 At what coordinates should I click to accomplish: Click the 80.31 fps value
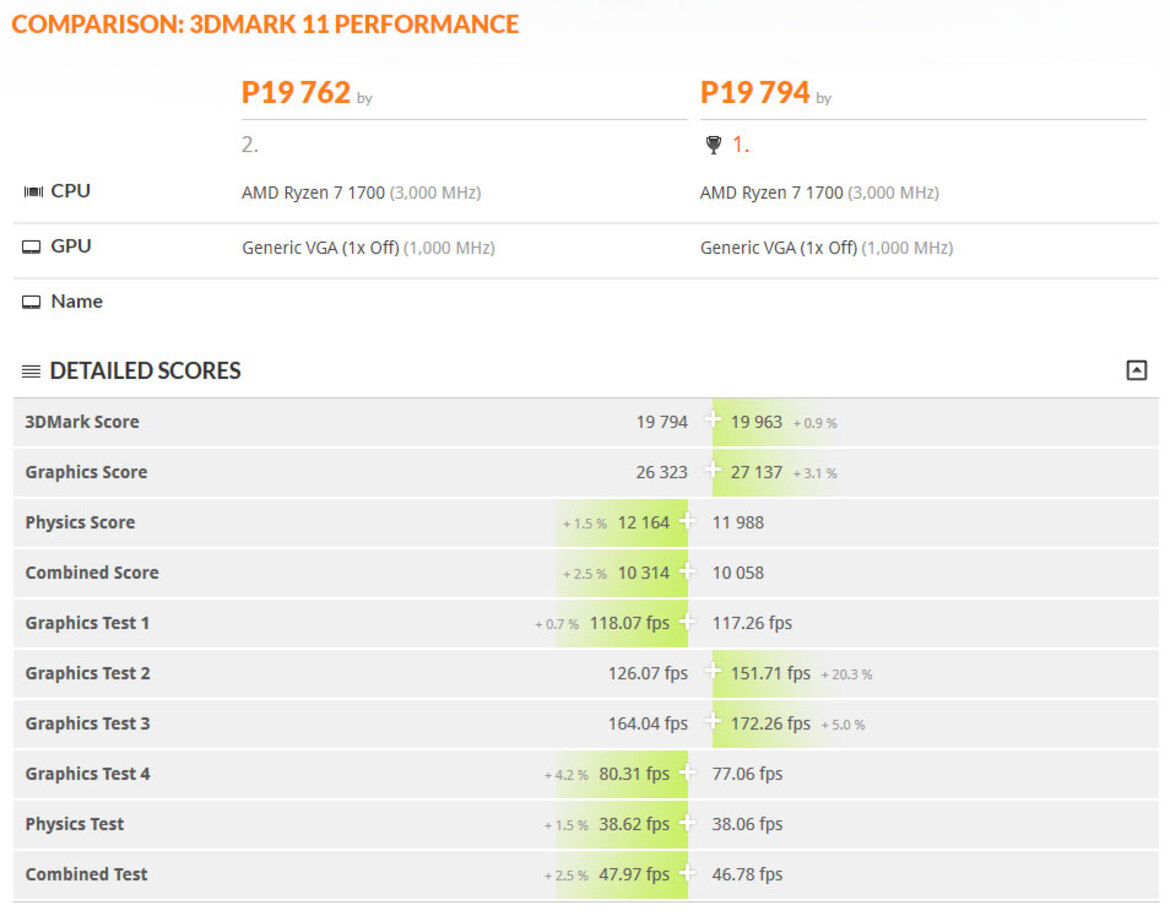634,774
